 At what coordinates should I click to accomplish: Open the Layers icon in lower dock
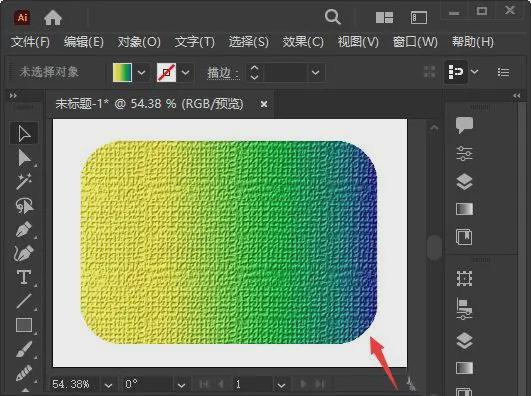464,340
